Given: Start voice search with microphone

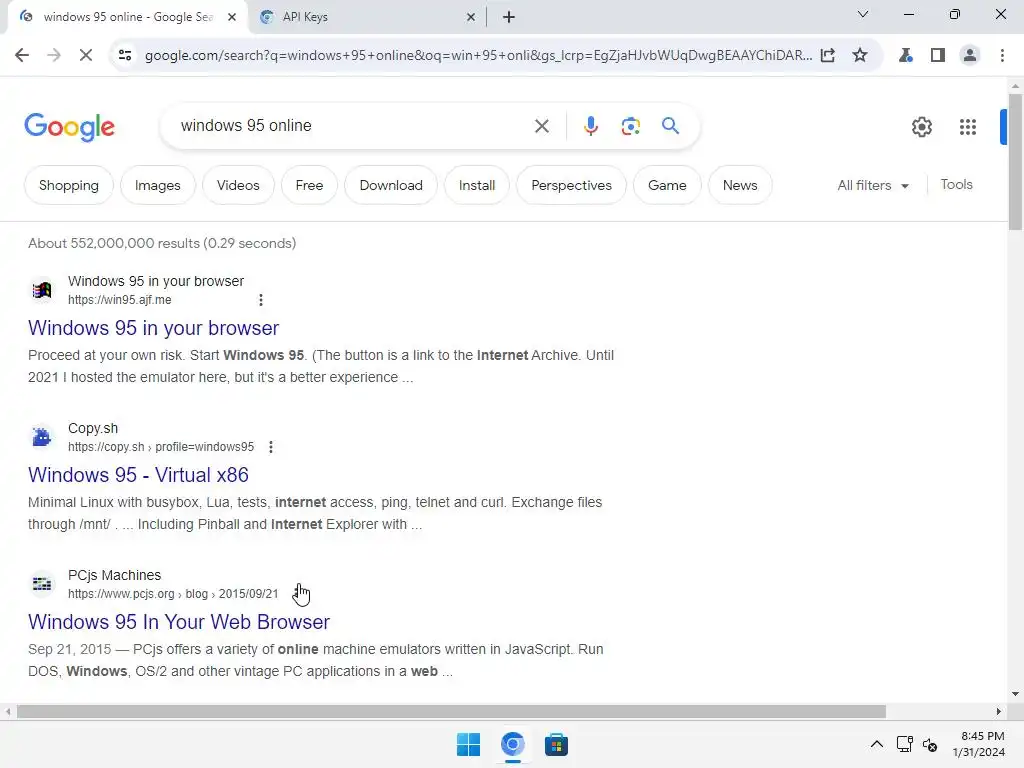Looking at the screenshot, I should pos(590,126).
